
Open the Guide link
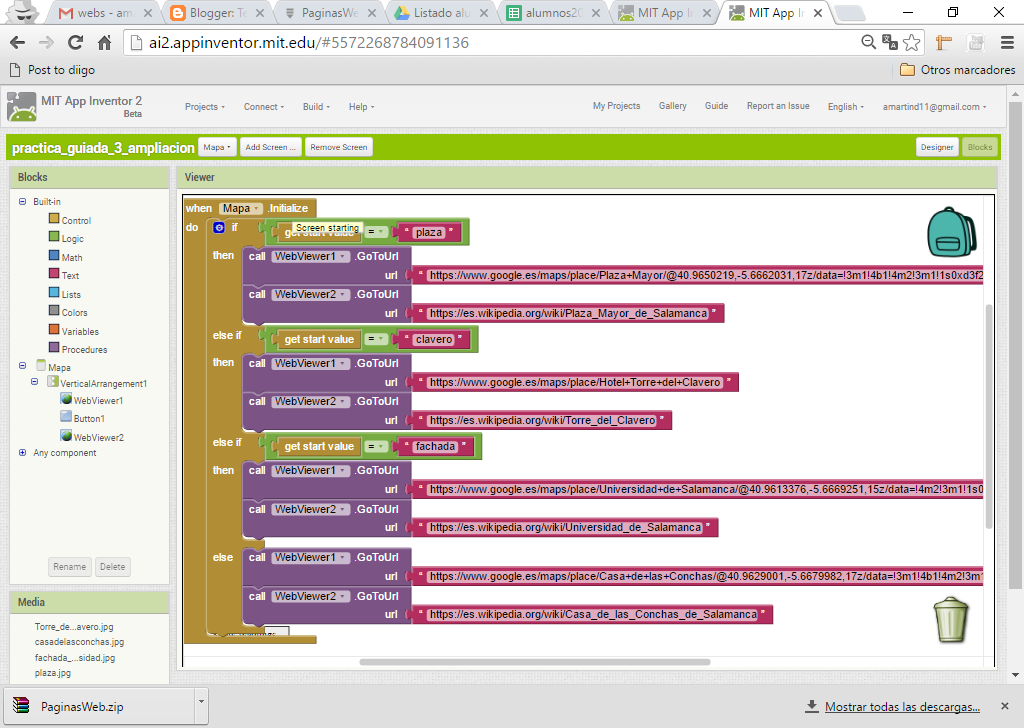(716, 106)
